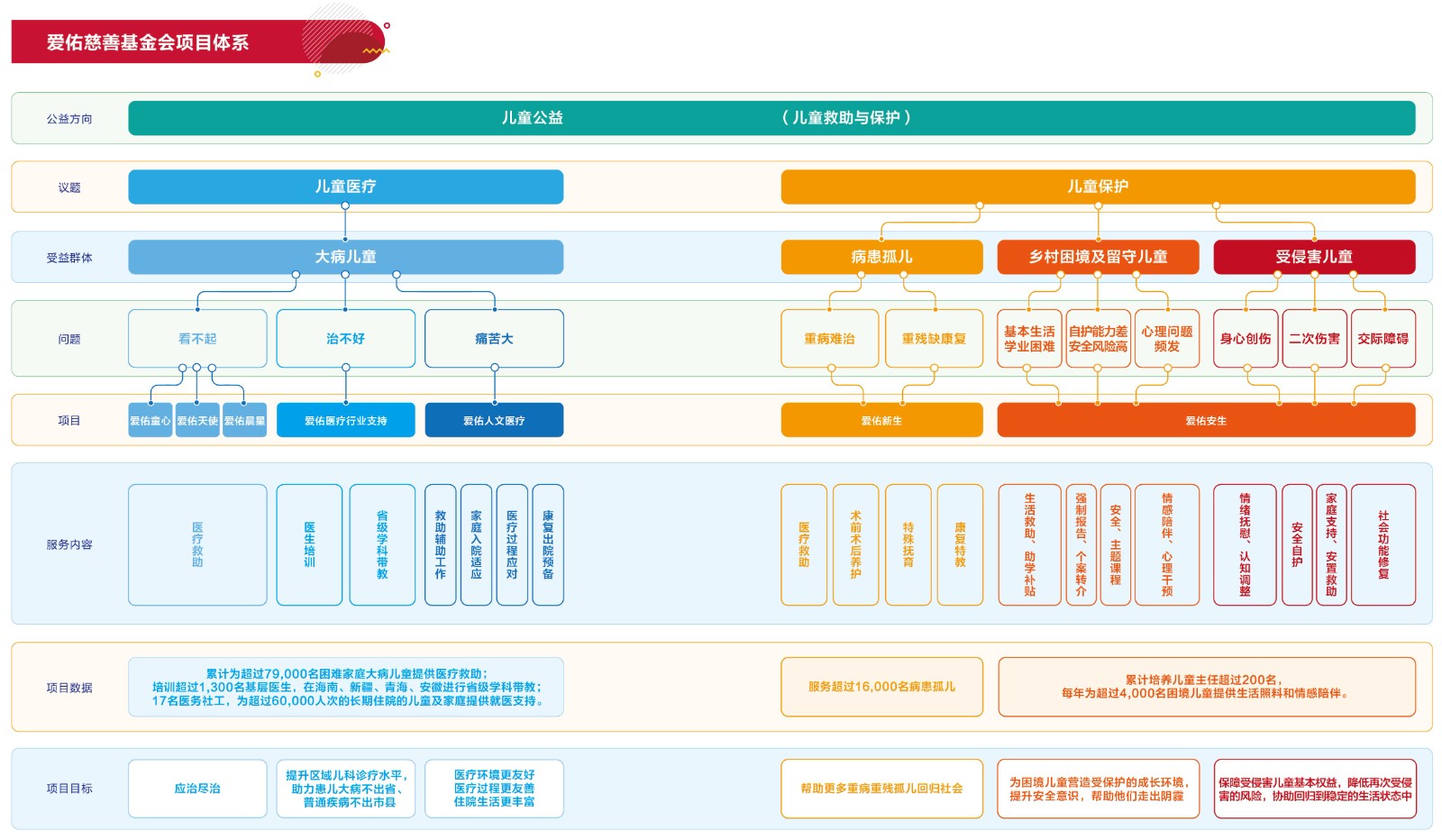Click the 帮助更多重病重残孤儿回归社会 goal box
1442x840 pixels.
(x=881, y=789)
